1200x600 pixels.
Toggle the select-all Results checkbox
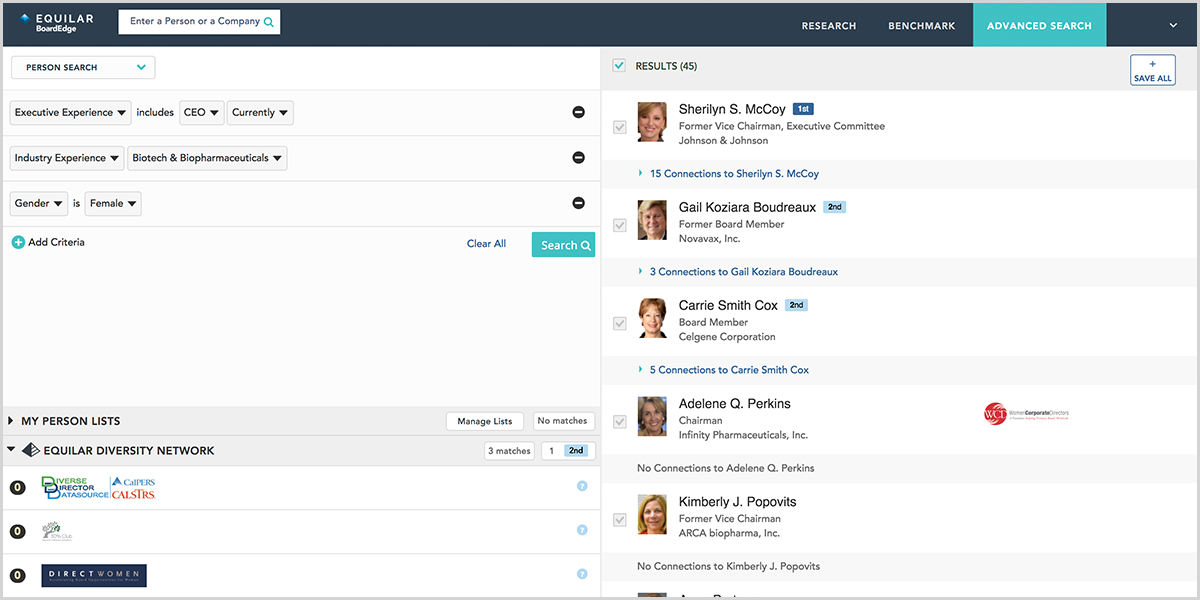click(x=619, y=66)
